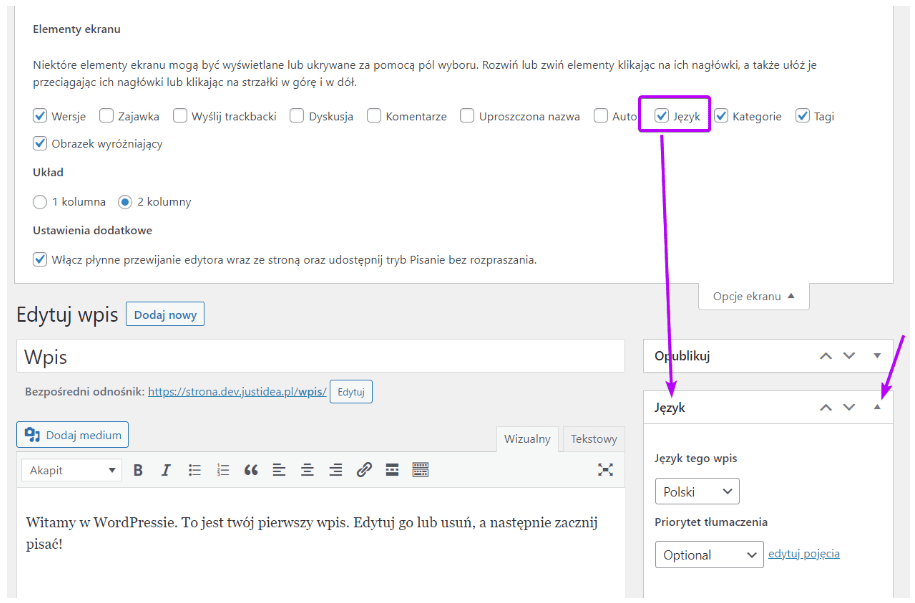This screenshot has width=915, height=603.
Task: Insert the Read More tag
Action: (x=392, y=470)
